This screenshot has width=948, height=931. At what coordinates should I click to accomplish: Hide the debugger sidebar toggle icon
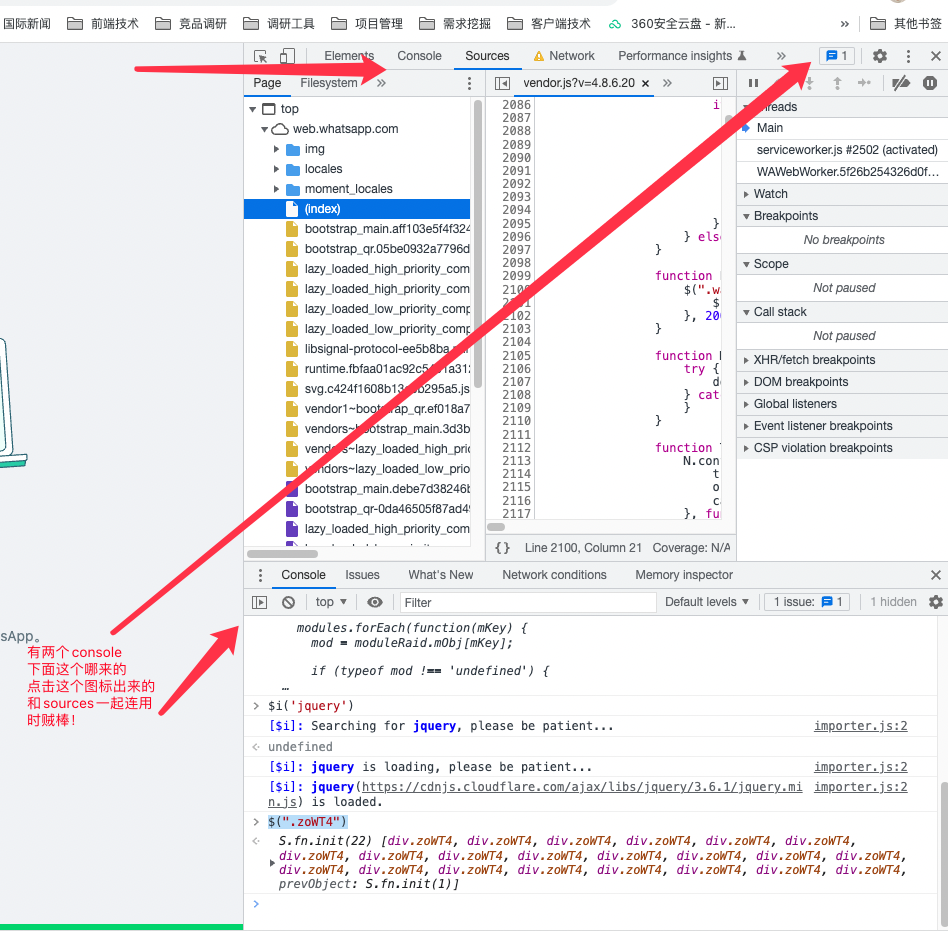coord(720,83)
